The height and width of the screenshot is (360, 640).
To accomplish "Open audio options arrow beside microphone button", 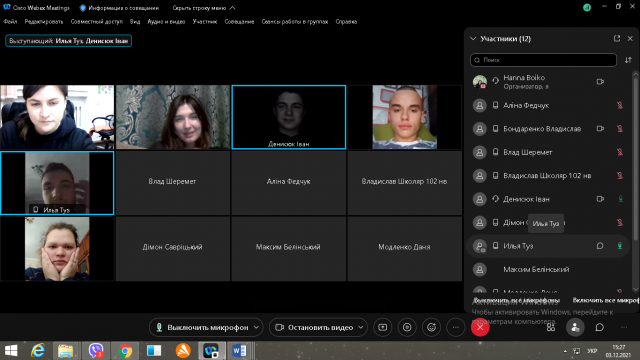I will pos(256,327).
